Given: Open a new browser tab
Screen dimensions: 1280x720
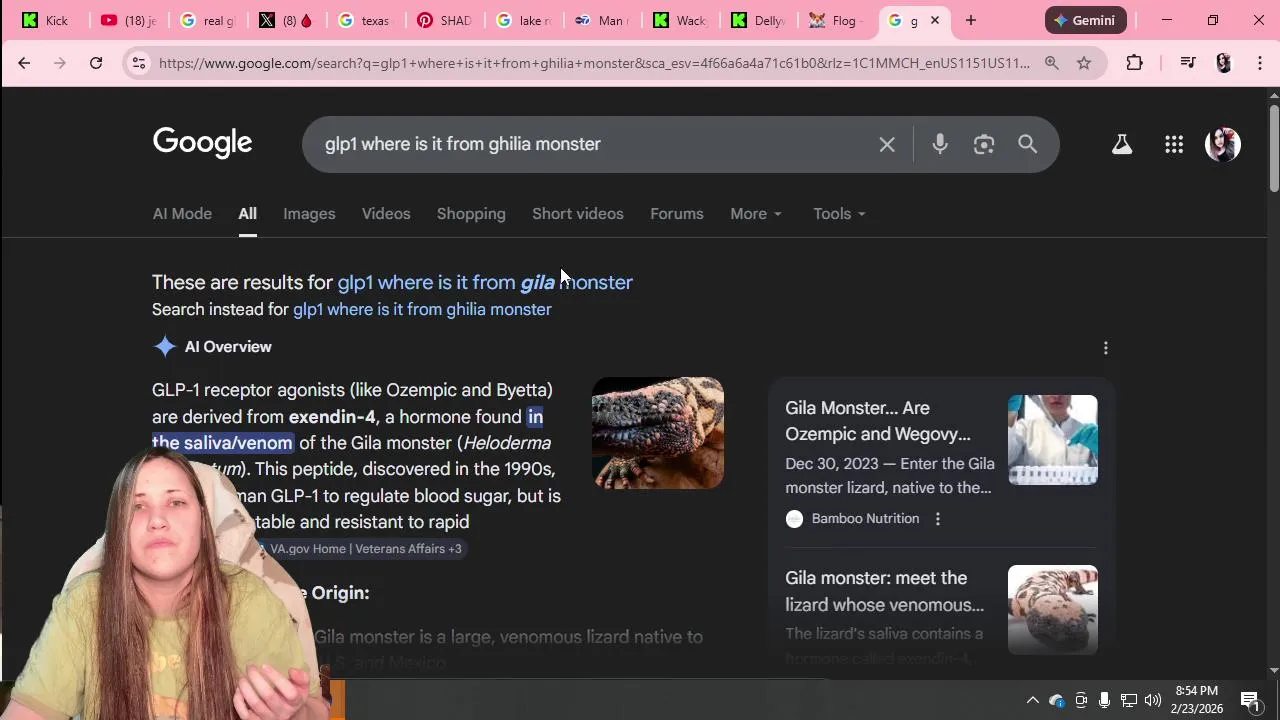Looking at the screenshot, I should pos(970,20).
